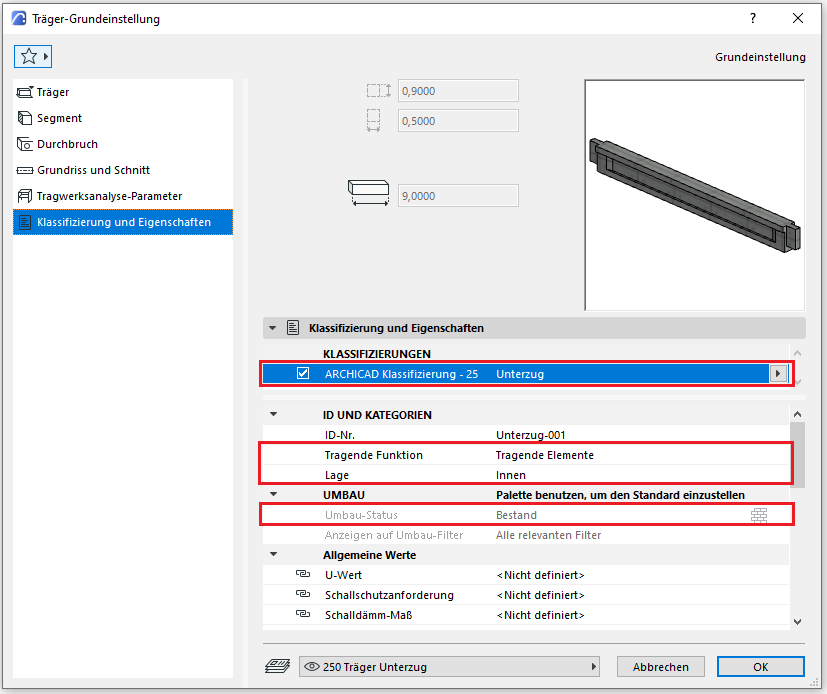Click the Schalldämm-Maß link chain icon
The width and height of the screenshot is (827, 694).
[303, 615]
